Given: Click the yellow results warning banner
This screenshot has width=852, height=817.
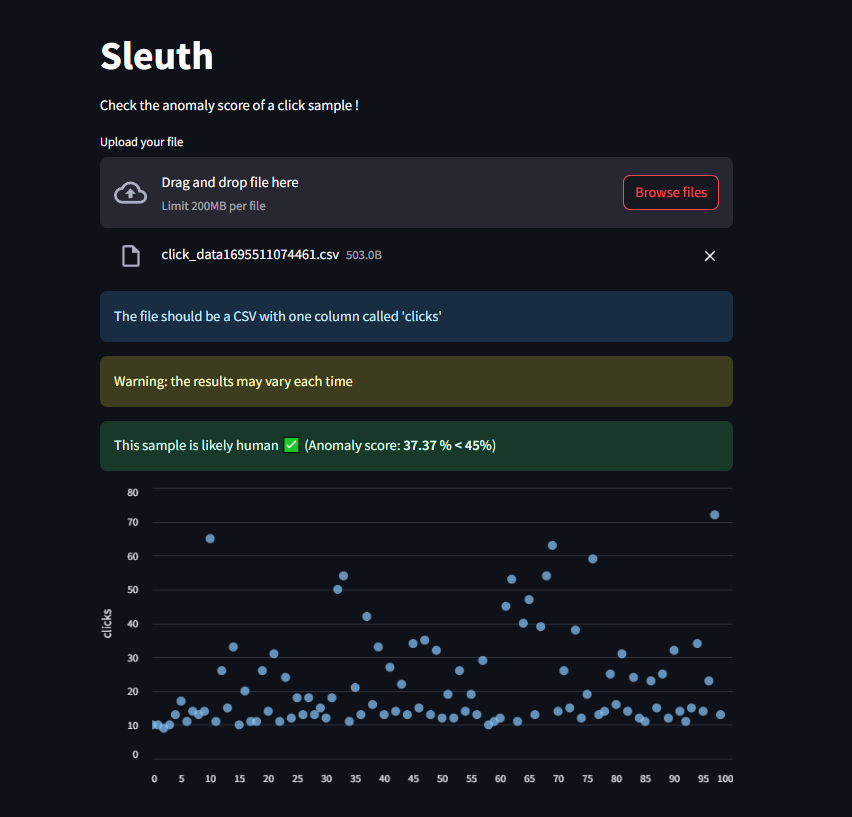Looking at the screenshot, I should (416, 381).
